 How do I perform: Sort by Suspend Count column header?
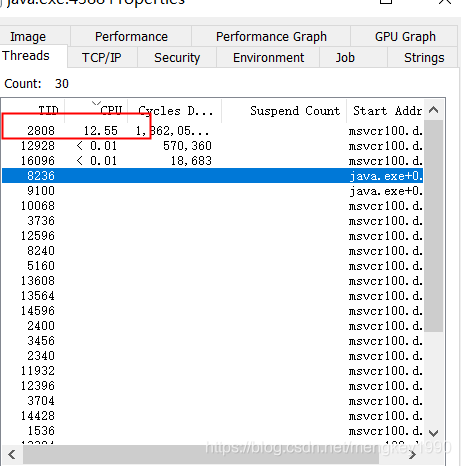click(x=284, y=111)
